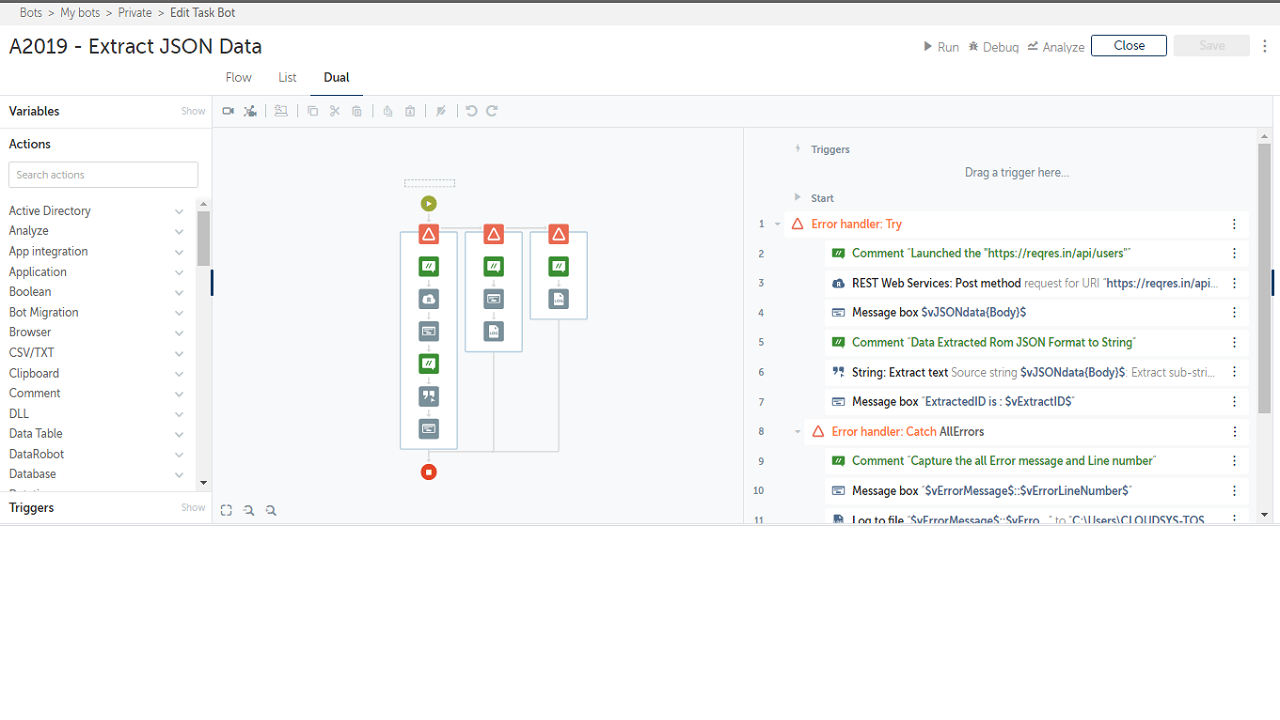Focus the Search actions field
The image size is (1280, 720).
(104, 175)
